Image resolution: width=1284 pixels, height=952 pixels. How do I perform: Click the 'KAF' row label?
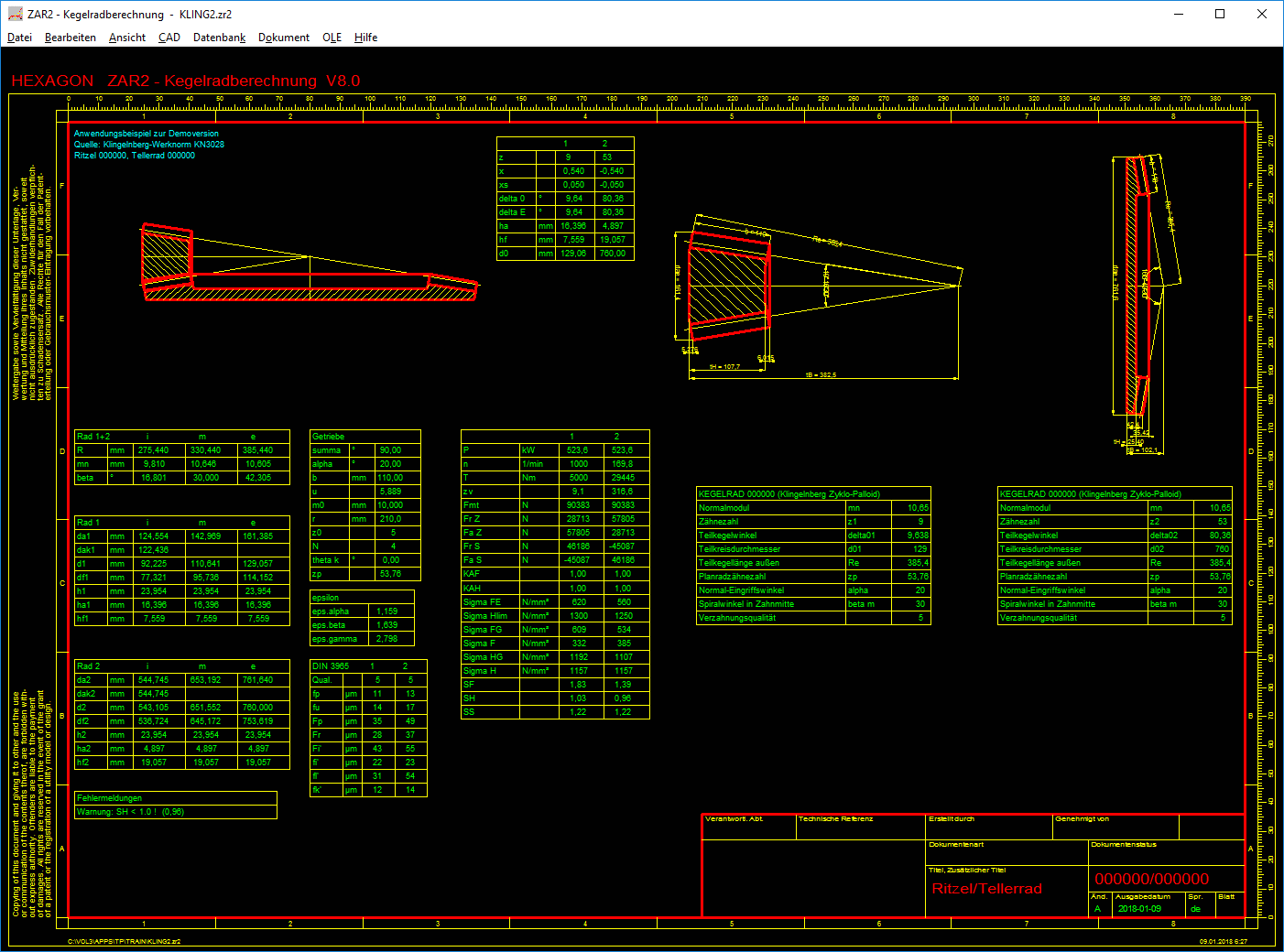click(472, 574)
